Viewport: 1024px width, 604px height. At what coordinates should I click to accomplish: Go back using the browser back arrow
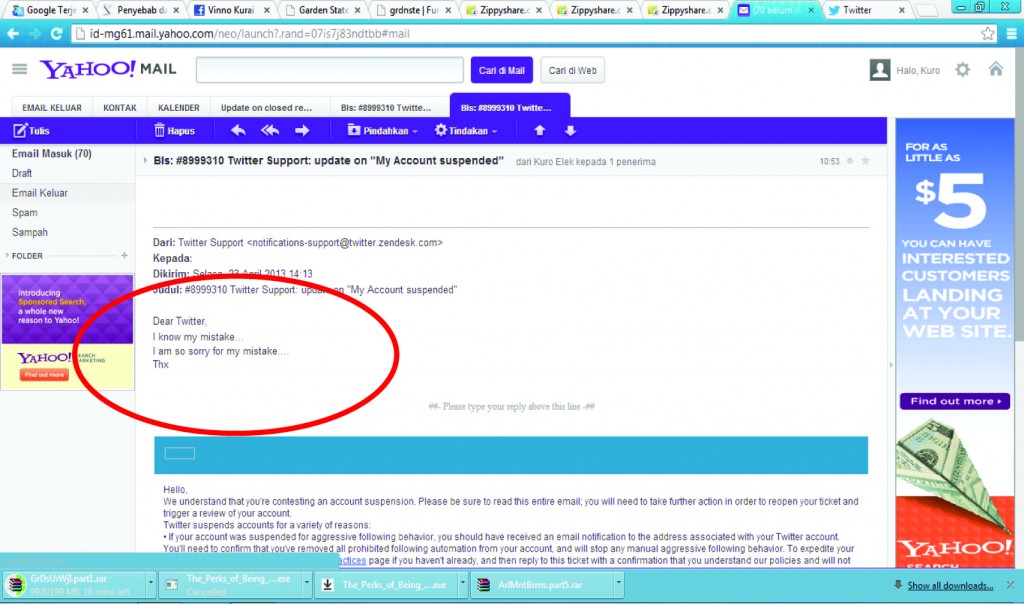13,33
